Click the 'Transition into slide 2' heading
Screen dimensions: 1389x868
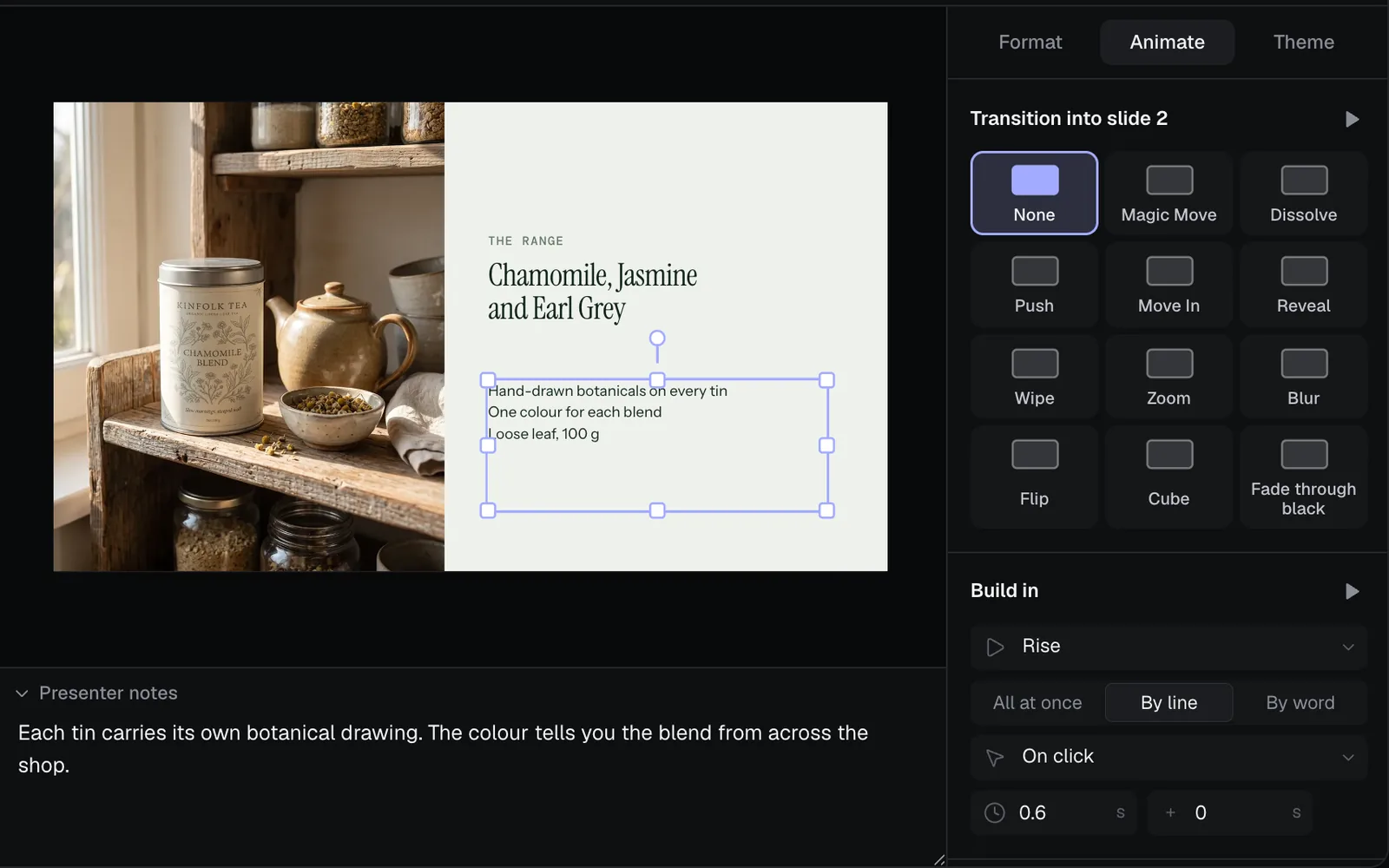(1069, 119)
